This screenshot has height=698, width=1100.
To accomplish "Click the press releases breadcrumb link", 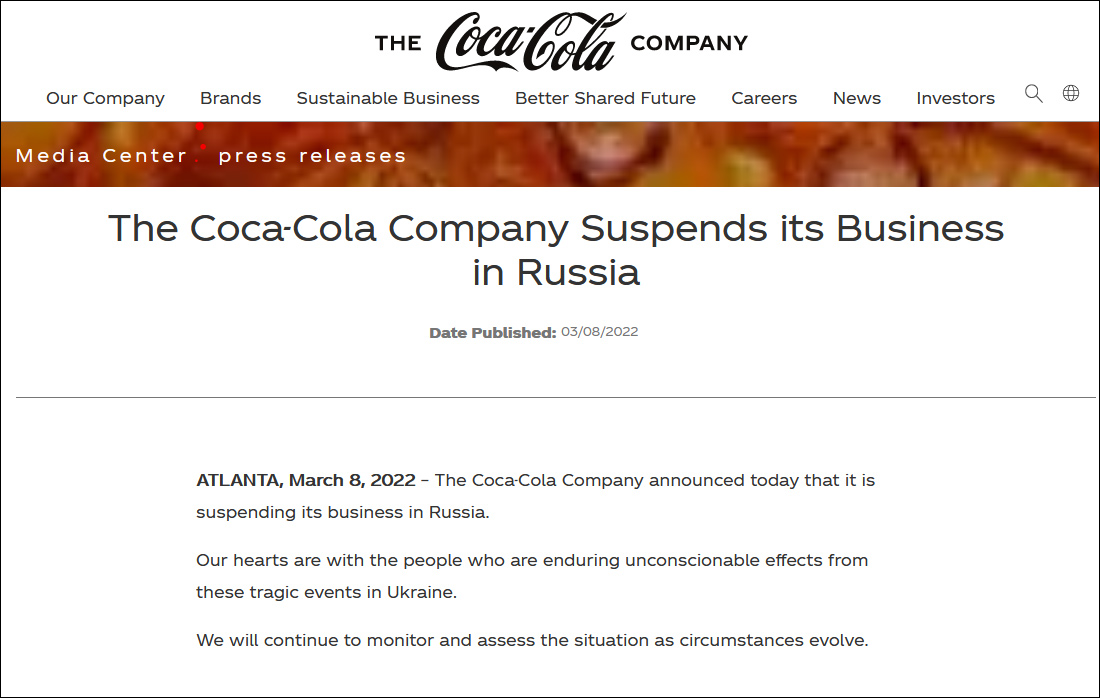I will pos(312,156).
